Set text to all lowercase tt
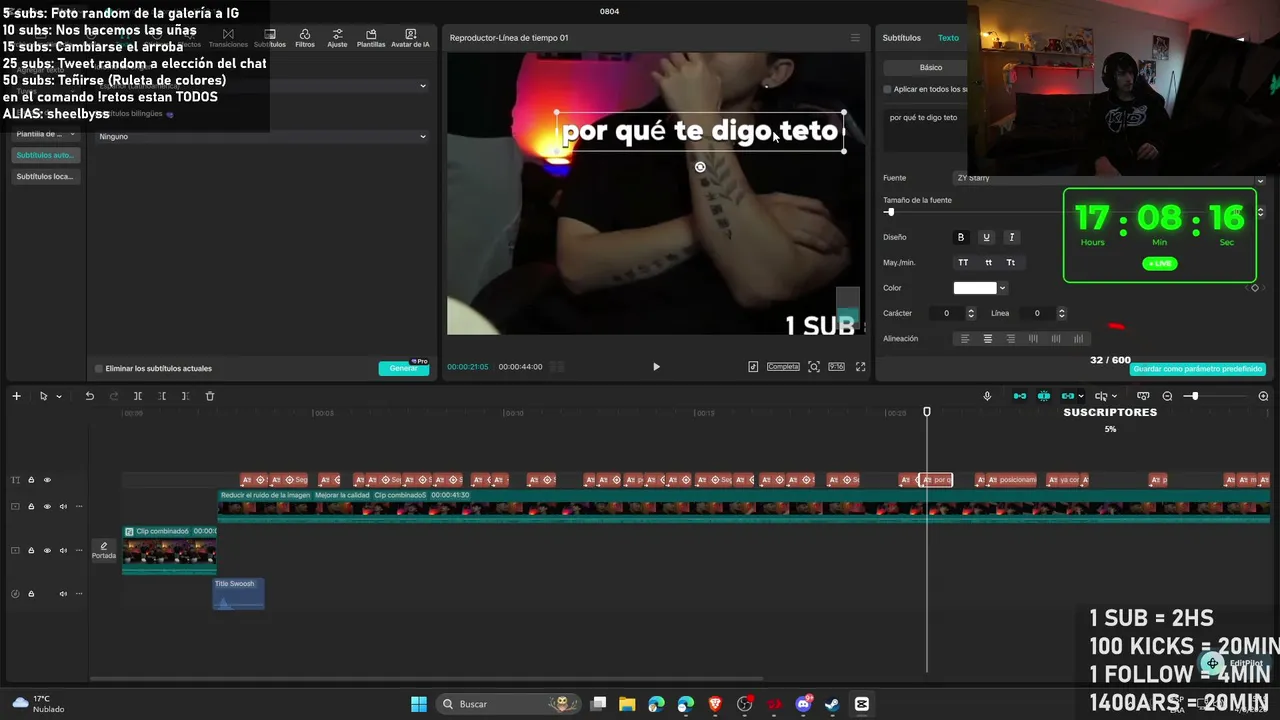This screenshot has height=720, width=1280. click(x=988, y=262)
